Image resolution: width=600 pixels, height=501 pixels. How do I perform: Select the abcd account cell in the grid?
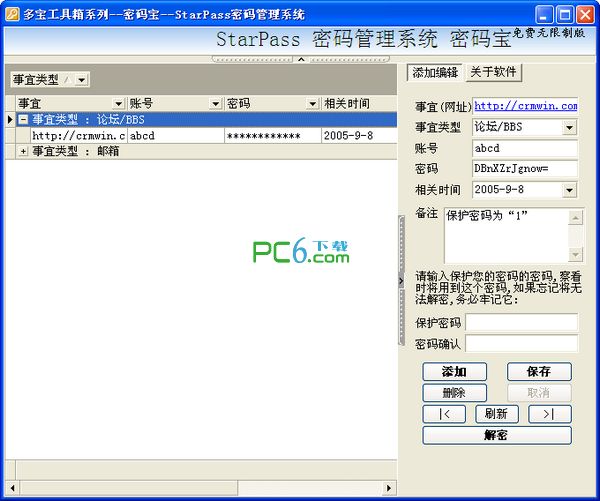click(176, 136)
